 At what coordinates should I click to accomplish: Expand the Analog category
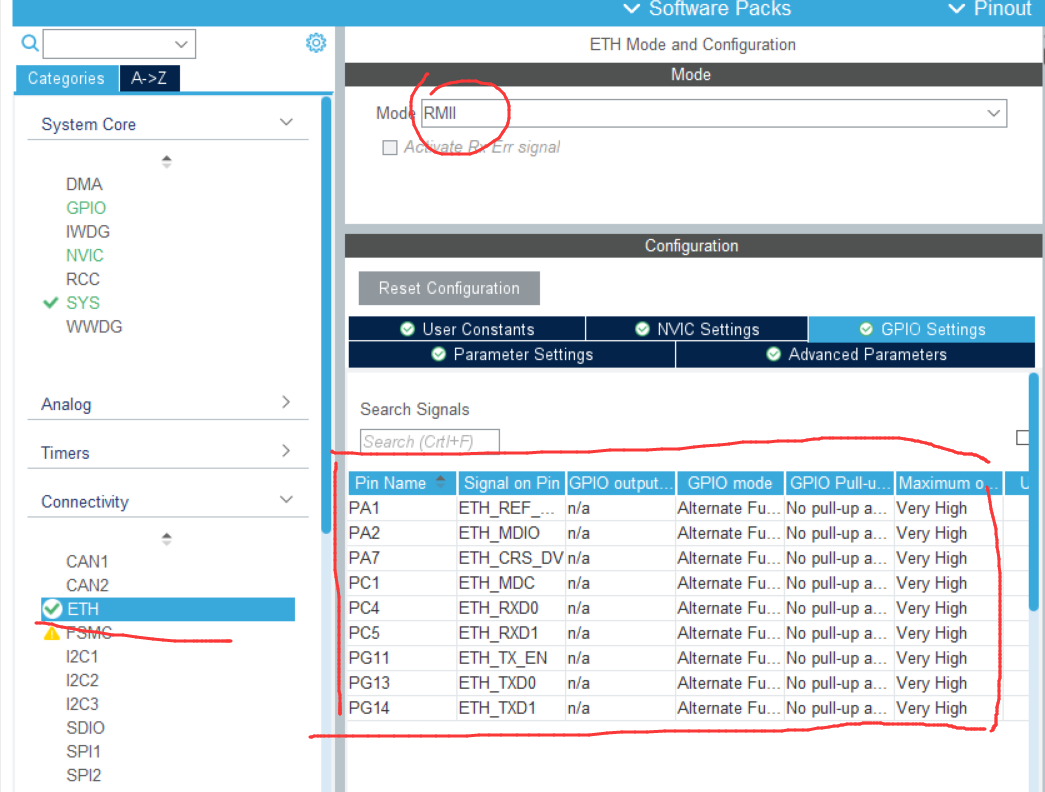[x=168, y=403]
